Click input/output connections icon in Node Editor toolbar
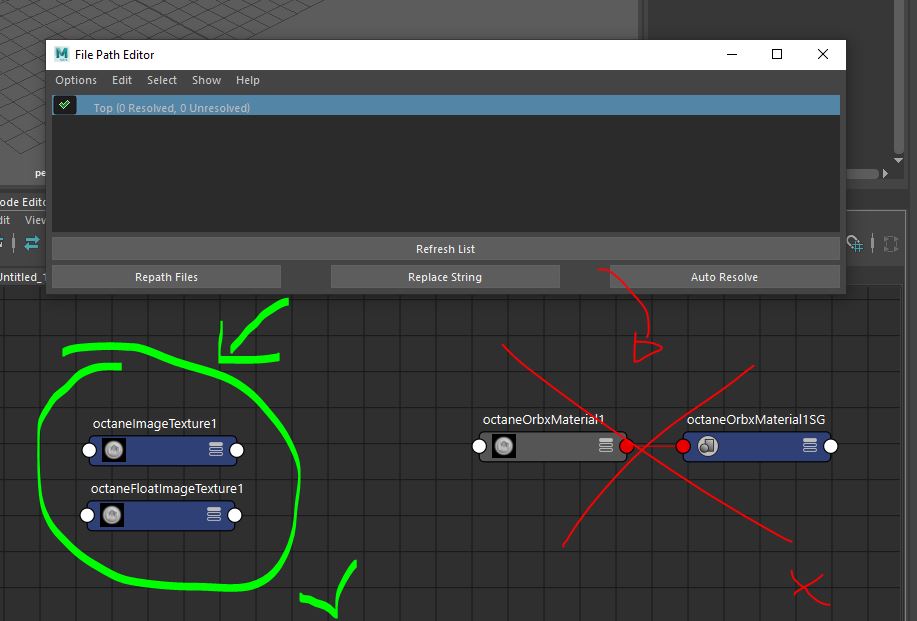This screenshot has height=621, width=917. tap(32, 243)
